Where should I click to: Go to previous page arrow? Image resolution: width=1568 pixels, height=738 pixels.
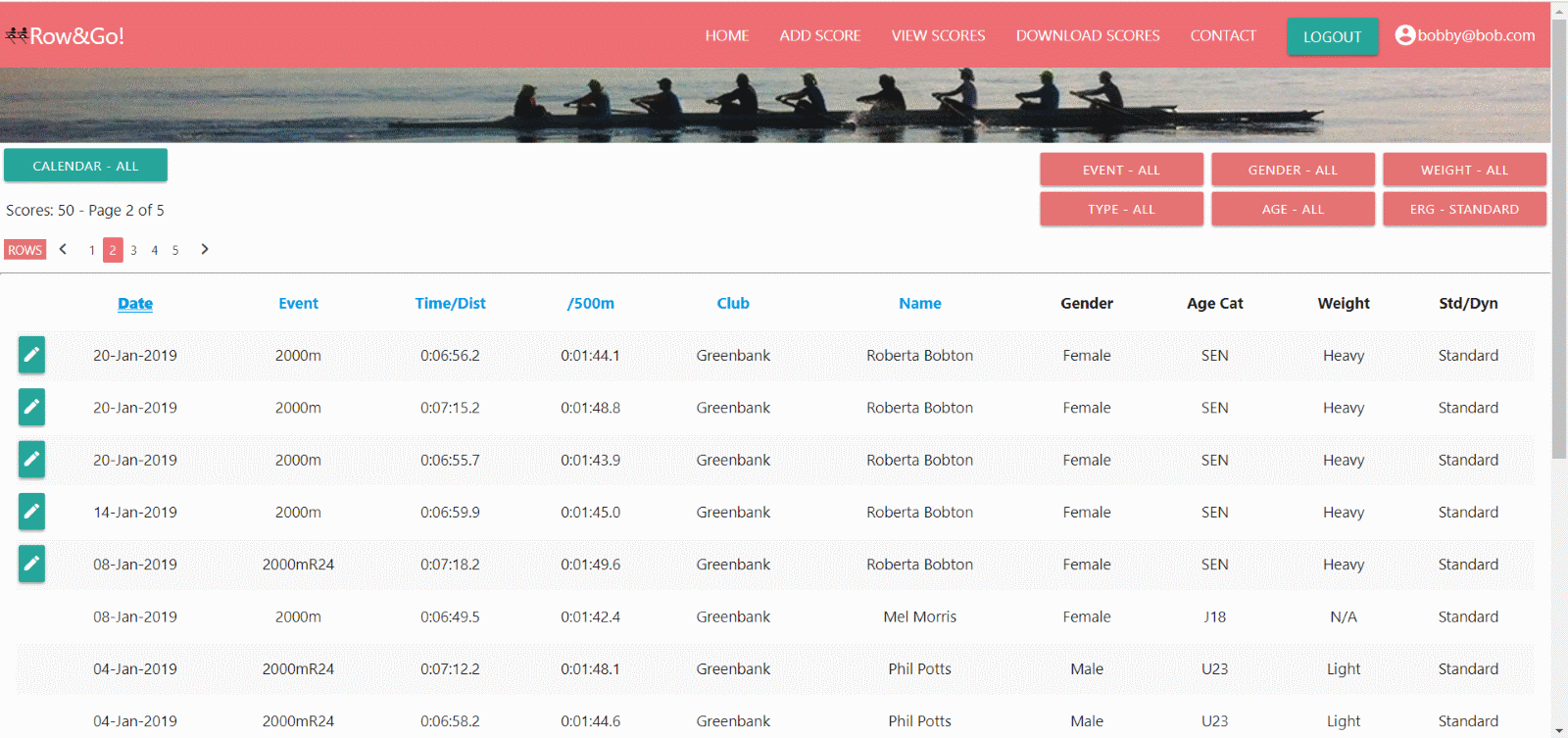[63, 249]
